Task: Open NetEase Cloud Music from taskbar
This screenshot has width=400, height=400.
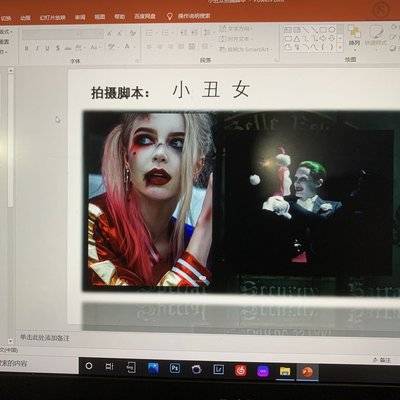Action: [x=241, y=370]
